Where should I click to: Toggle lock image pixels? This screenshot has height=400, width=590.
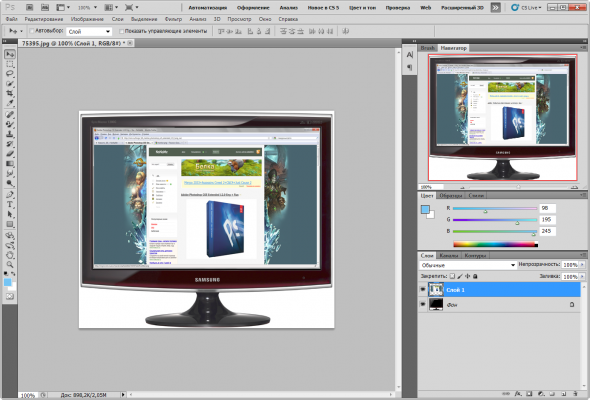[460, 276]
